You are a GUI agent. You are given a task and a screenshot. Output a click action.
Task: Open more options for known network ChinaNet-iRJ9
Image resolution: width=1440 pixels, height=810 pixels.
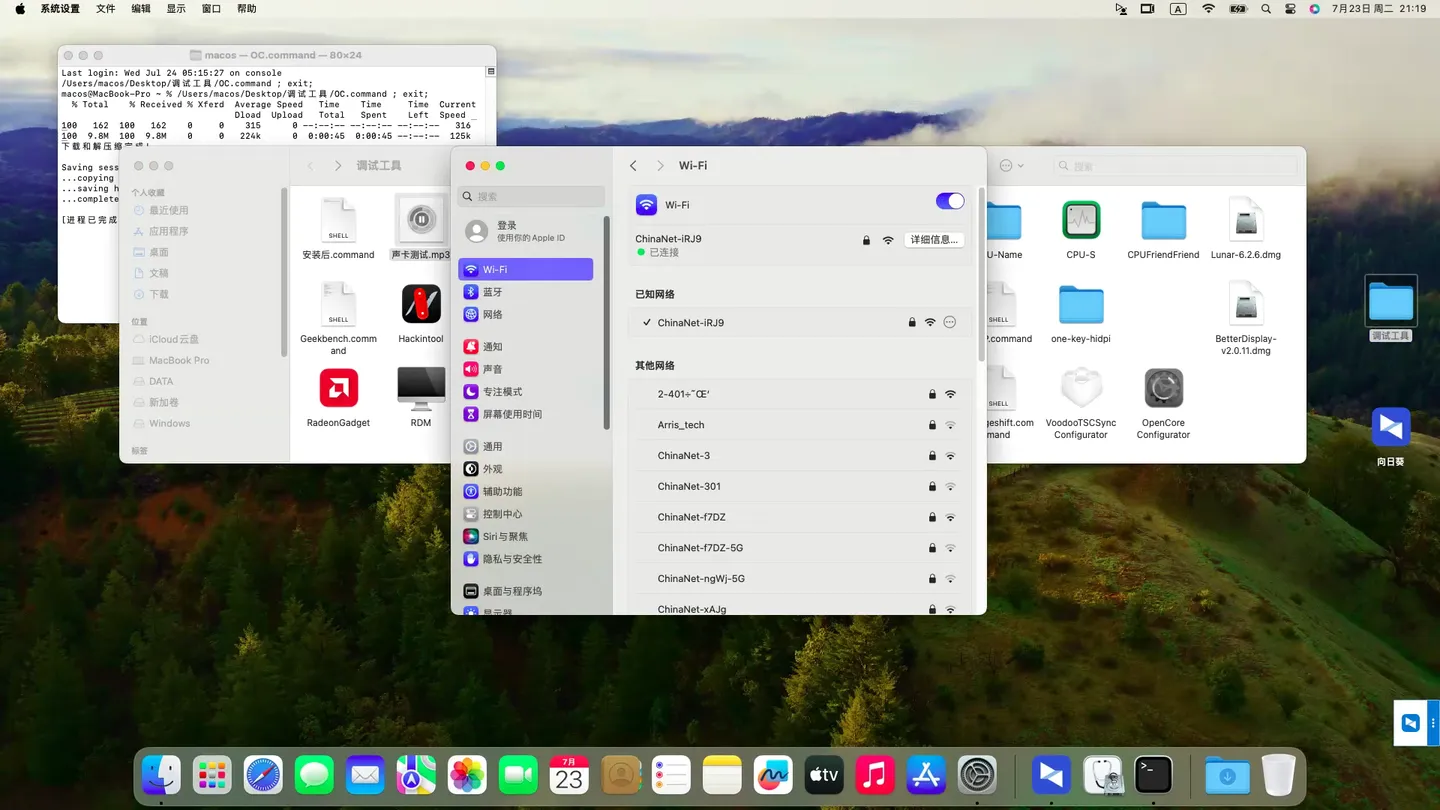point(950,323)
